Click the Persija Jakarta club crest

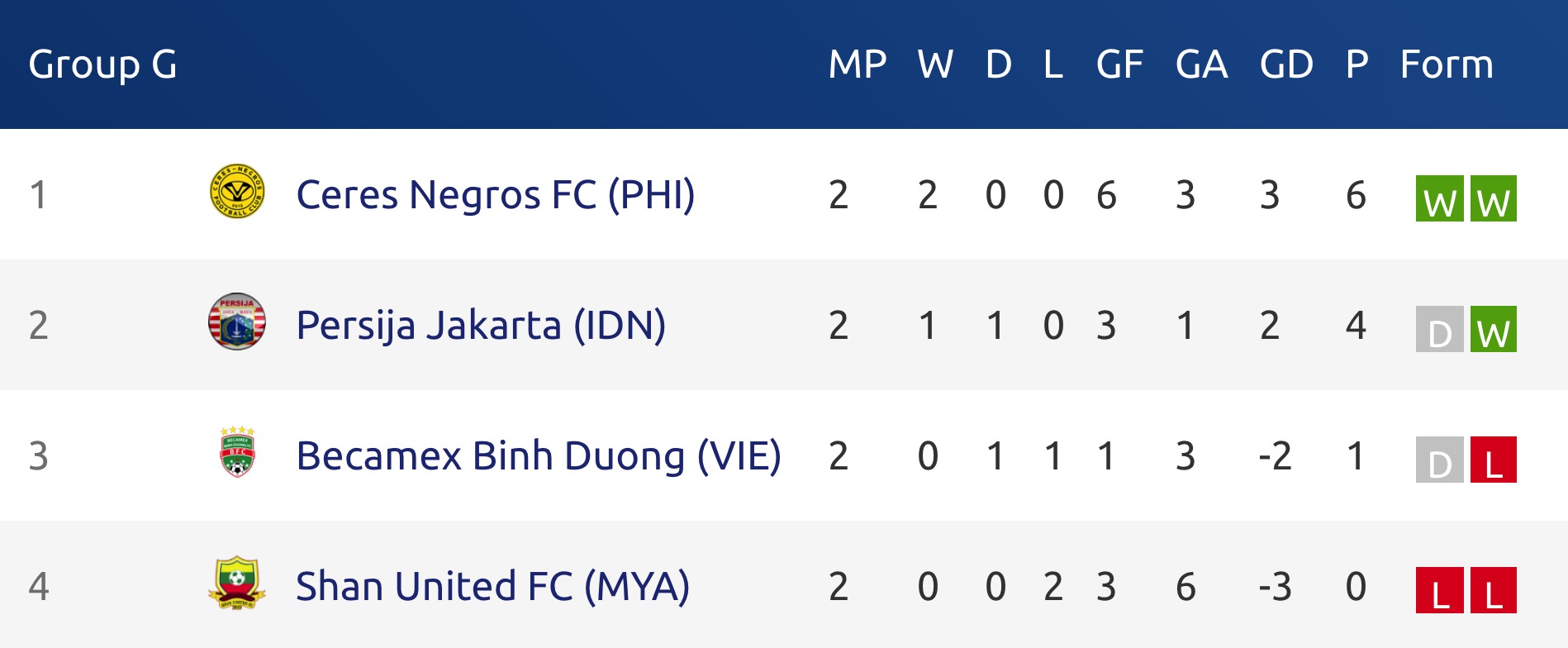coord(237,322)
